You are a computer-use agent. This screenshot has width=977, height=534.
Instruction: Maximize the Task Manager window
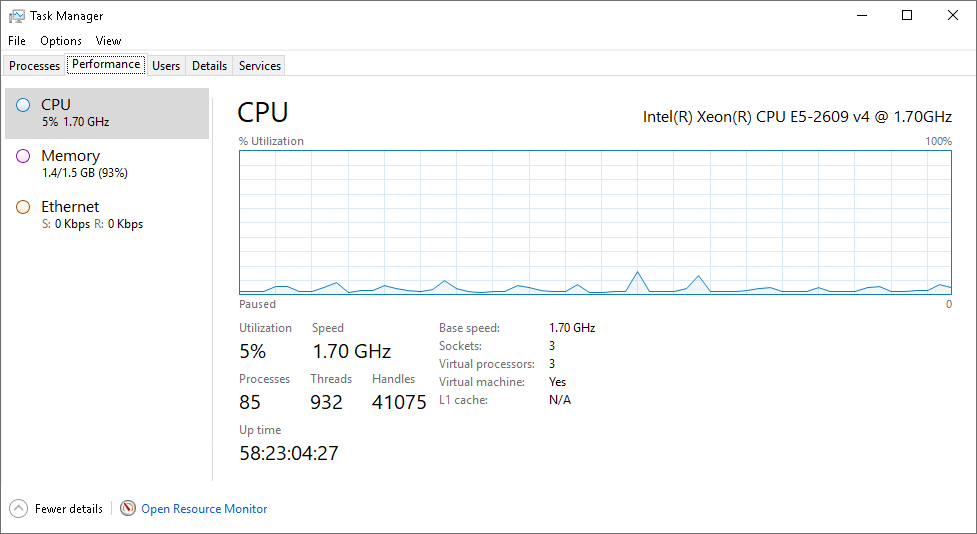pos(907,16)
